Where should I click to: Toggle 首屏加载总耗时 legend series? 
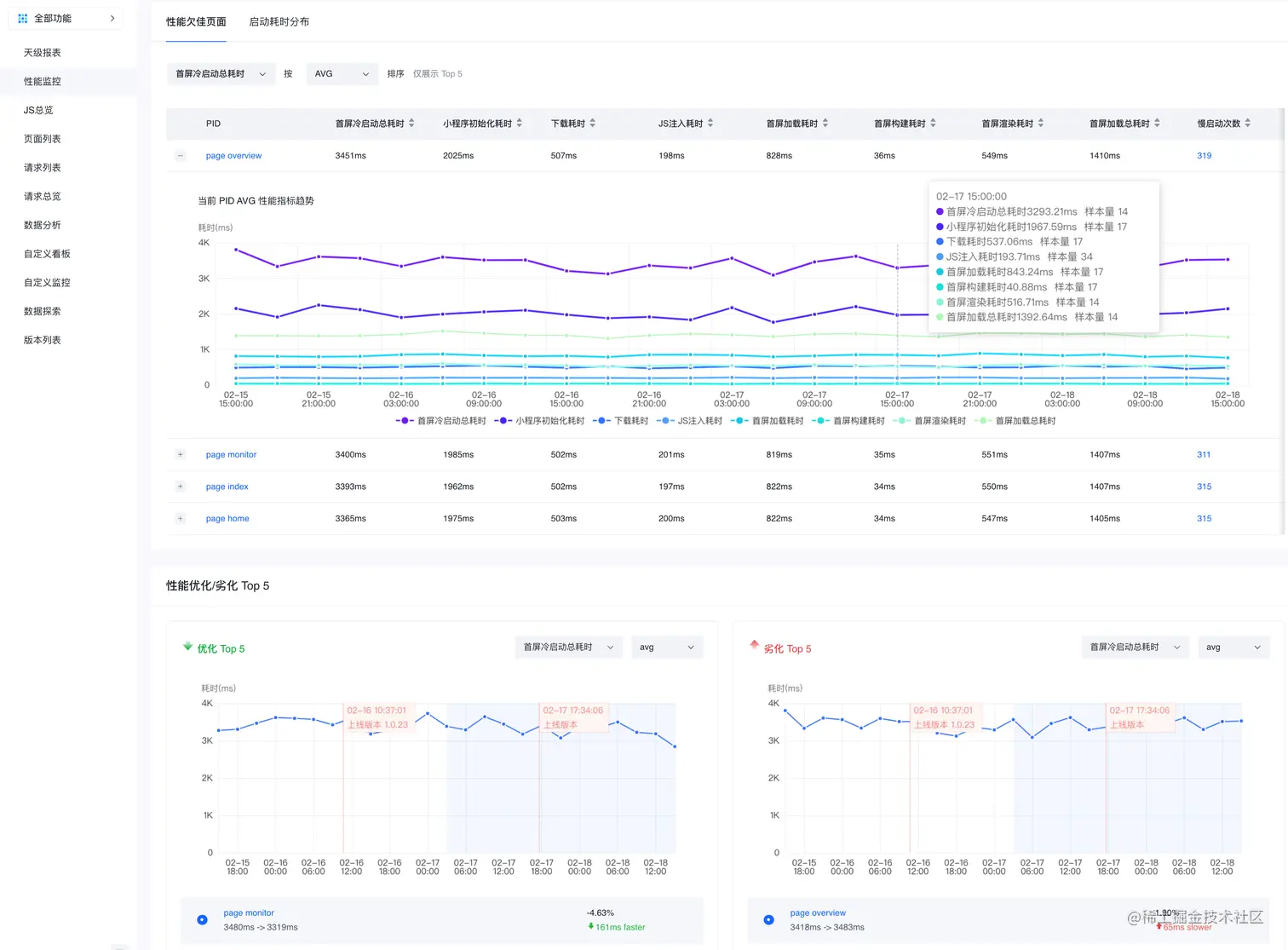point(1015,421)
